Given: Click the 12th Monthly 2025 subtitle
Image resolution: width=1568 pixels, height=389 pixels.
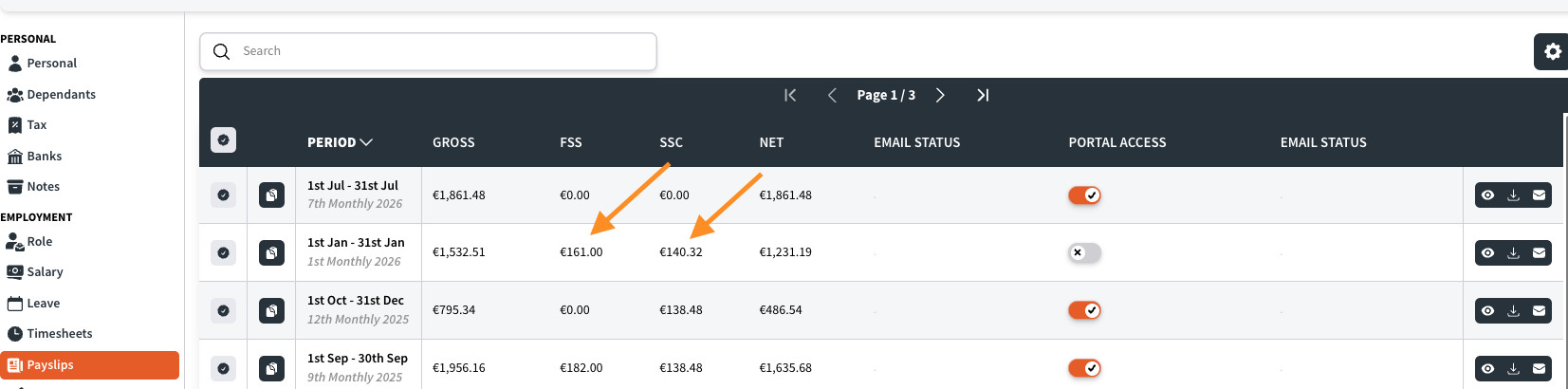Looking at the screenshot, I should click(358, 320).
